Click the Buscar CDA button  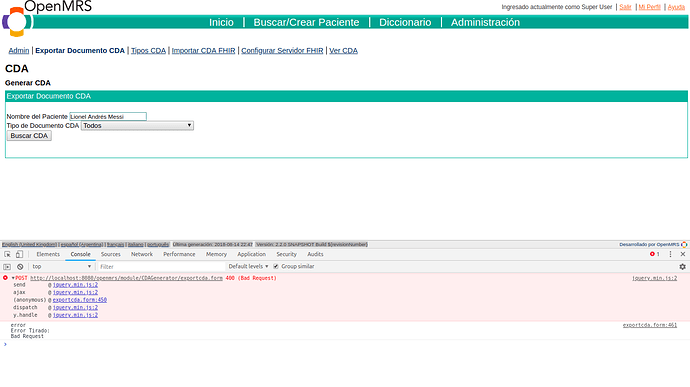tap(29, 136)
